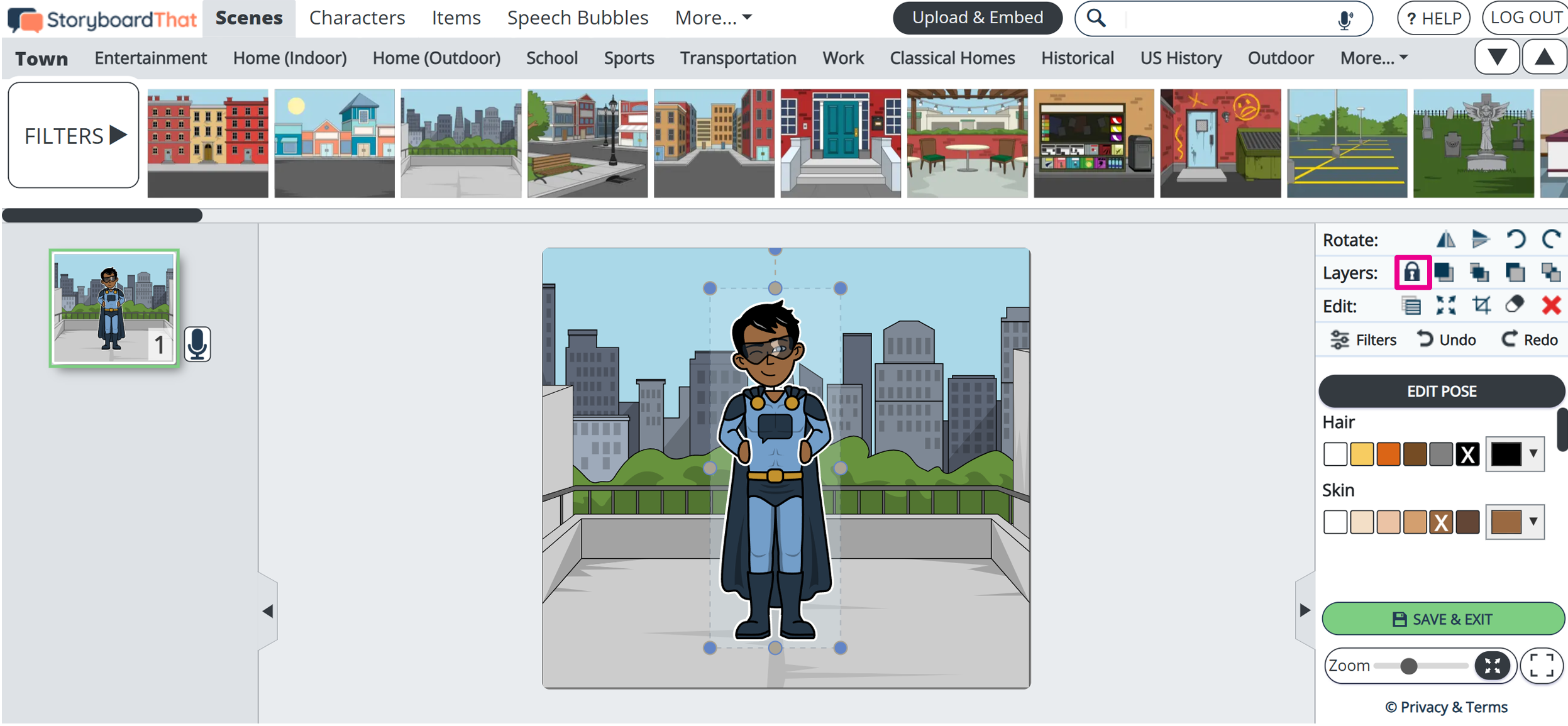Open the Characters menu tab
The width and height of the screenshot is (1568, 726).
tap(357, 18)
